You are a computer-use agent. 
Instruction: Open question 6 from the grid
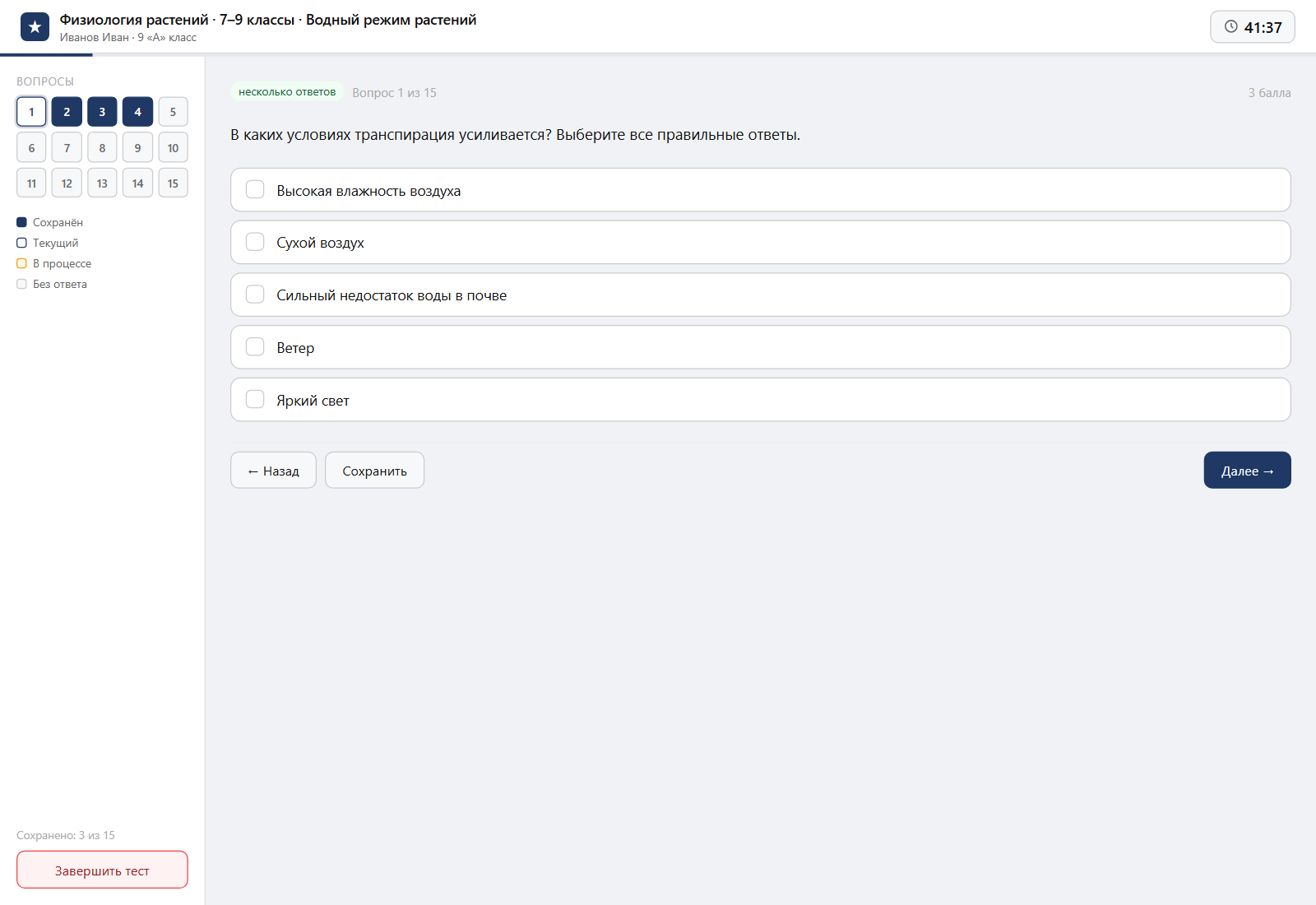pyautogui.click(x=31, y=148)
